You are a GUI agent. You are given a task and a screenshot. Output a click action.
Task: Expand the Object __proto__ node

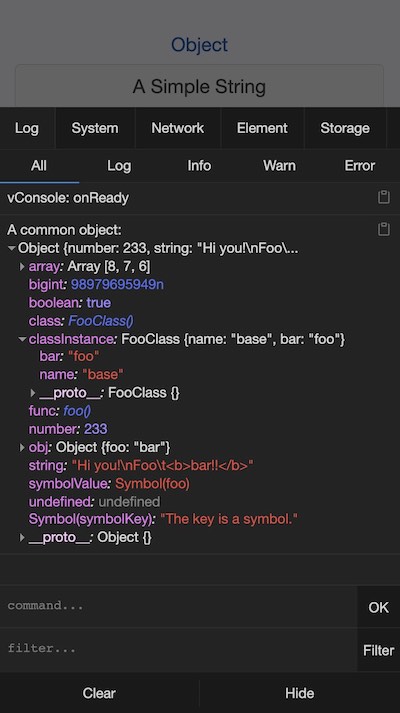(22, 537)
